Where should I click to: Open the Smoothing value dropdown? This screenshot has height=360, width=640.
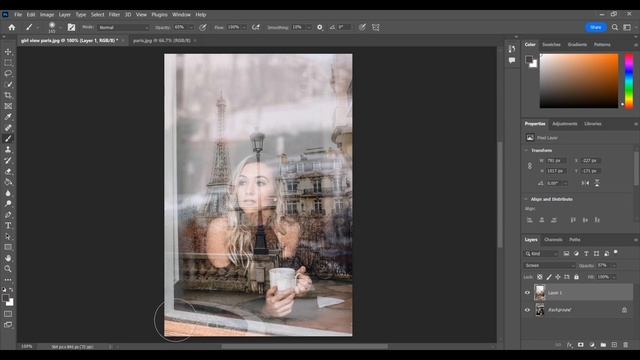tap(309, 27)
